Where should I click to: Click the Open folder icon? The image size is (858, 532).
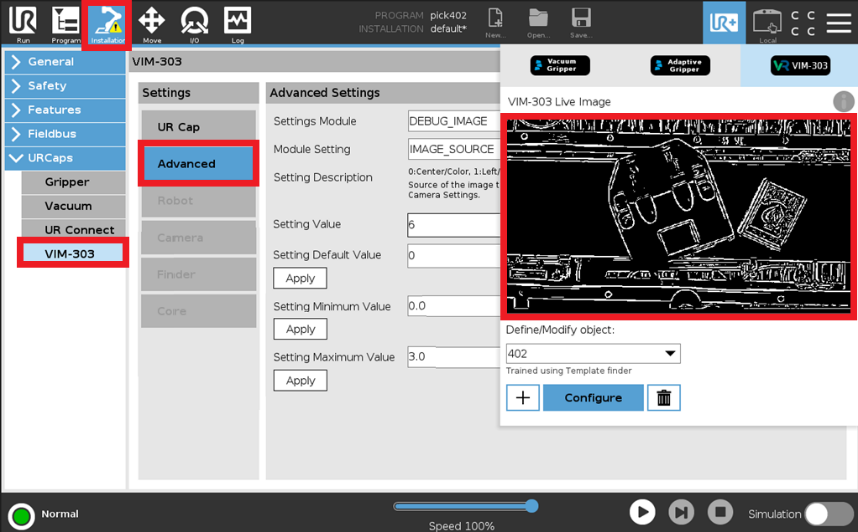coord(538,22)
